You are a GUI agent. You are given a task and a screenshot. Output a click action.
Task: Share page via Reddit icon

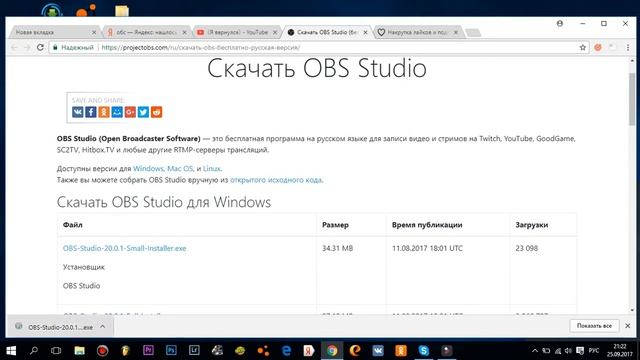point(156,112)
